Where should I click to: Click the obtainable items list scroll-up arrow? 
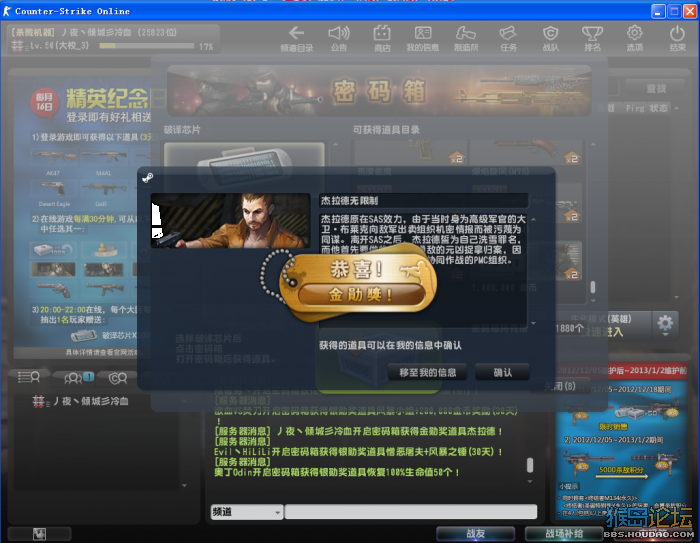[x=593, y=144]
